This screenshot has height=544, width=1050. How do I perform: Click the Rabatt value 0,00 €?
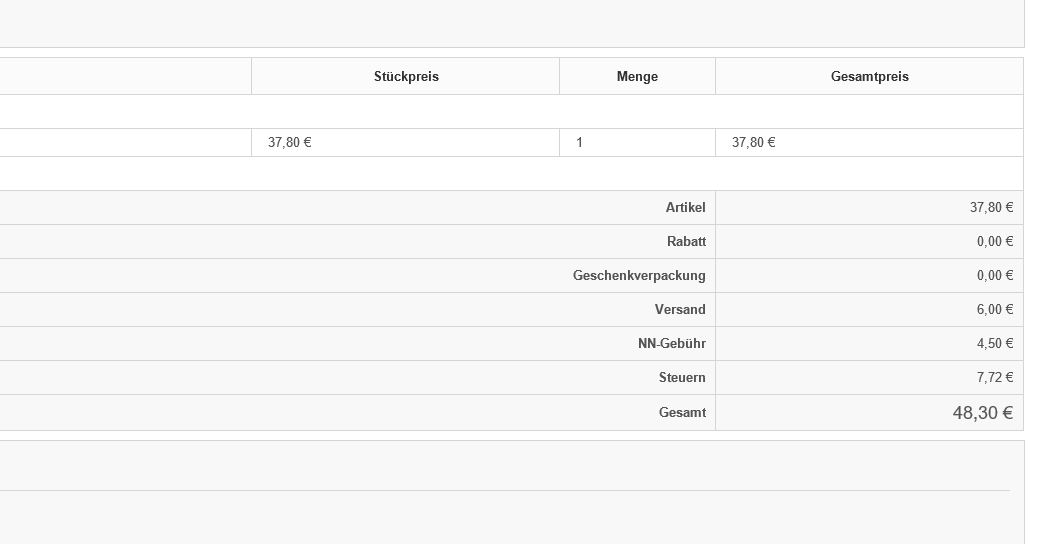(994, 242)
